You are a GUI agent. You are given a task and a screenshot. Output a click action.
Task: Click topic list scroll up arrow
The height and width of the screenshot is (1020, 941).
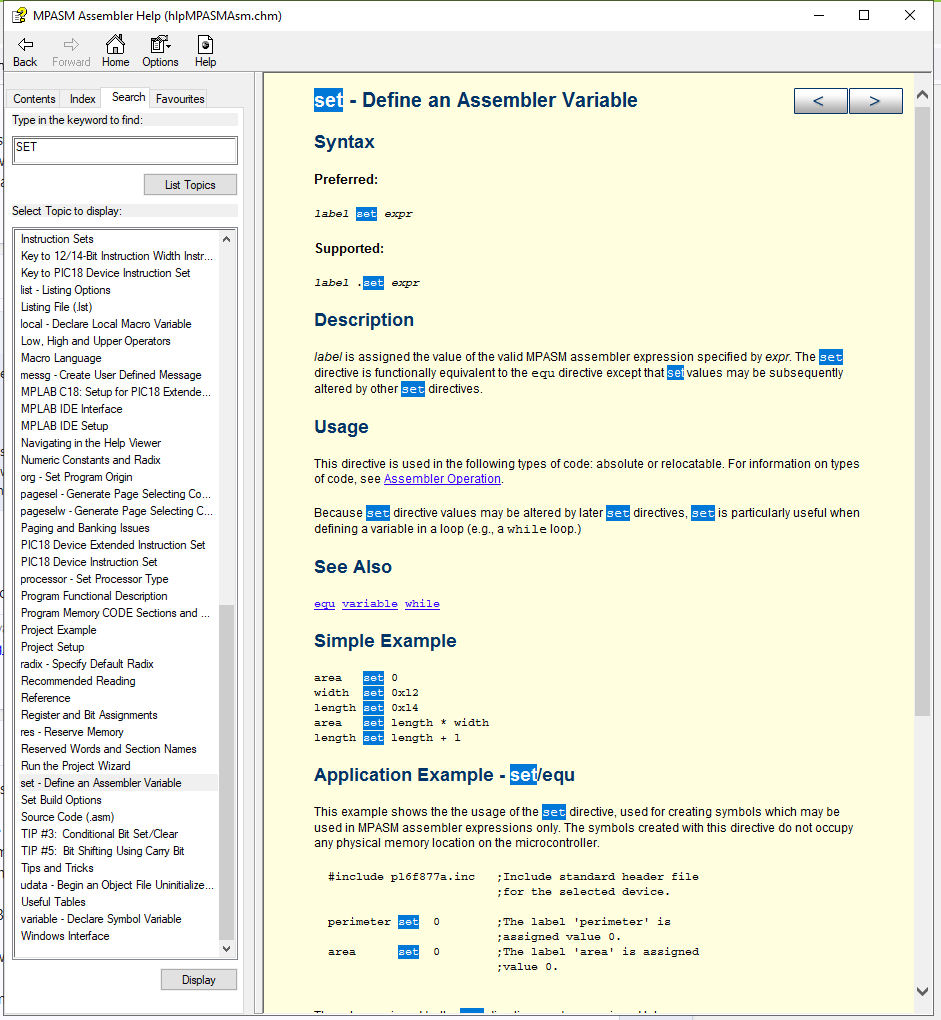[226, 239]
